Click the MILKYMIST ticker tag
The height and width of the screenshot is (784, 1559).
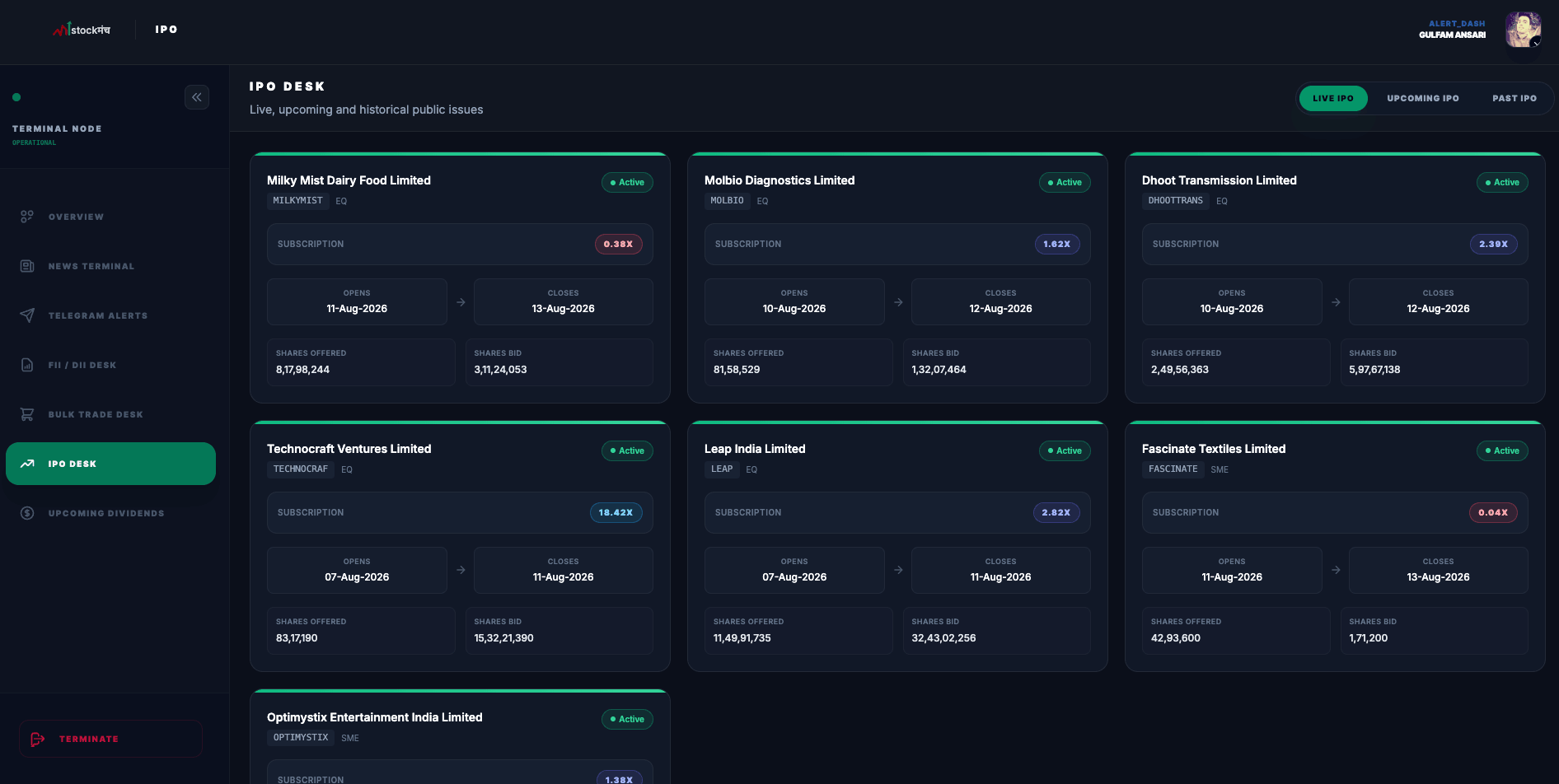[x=298, y=201]
